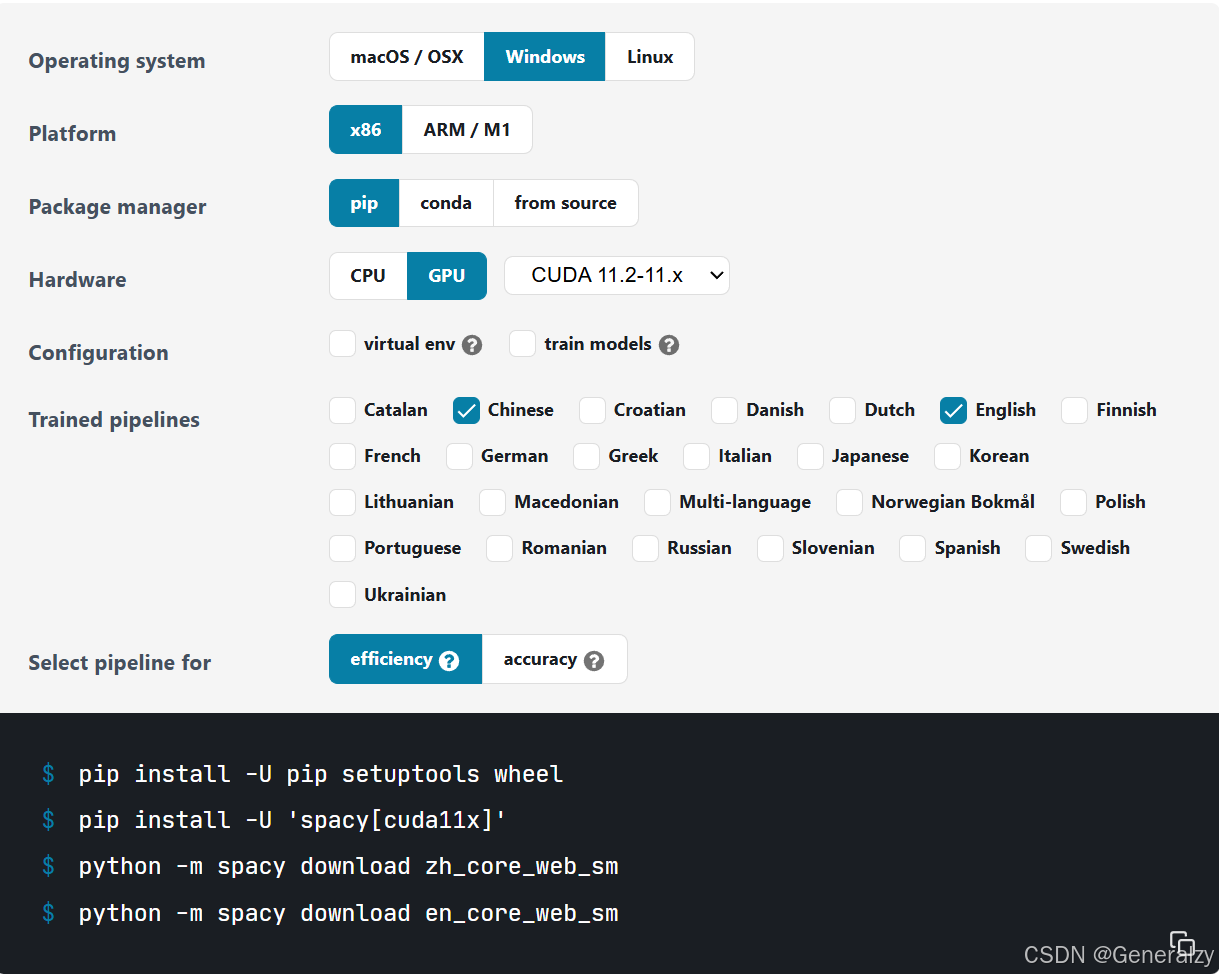Check the Slovenian pipeline
The width and height of the screenshot is (1219, 975).
[771, 548]
